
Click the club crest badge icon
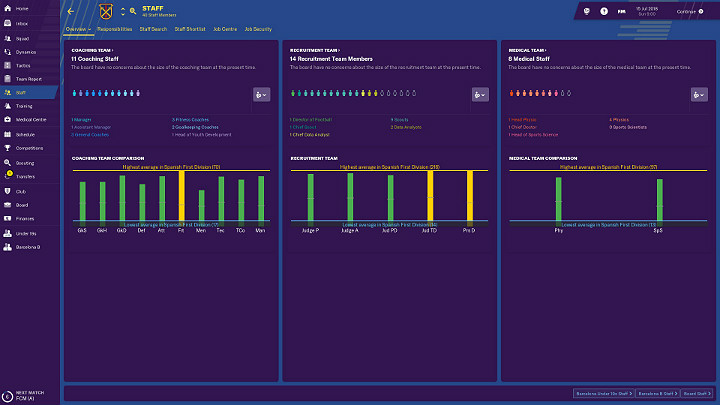pyautogui.click(x=106, y=12)
